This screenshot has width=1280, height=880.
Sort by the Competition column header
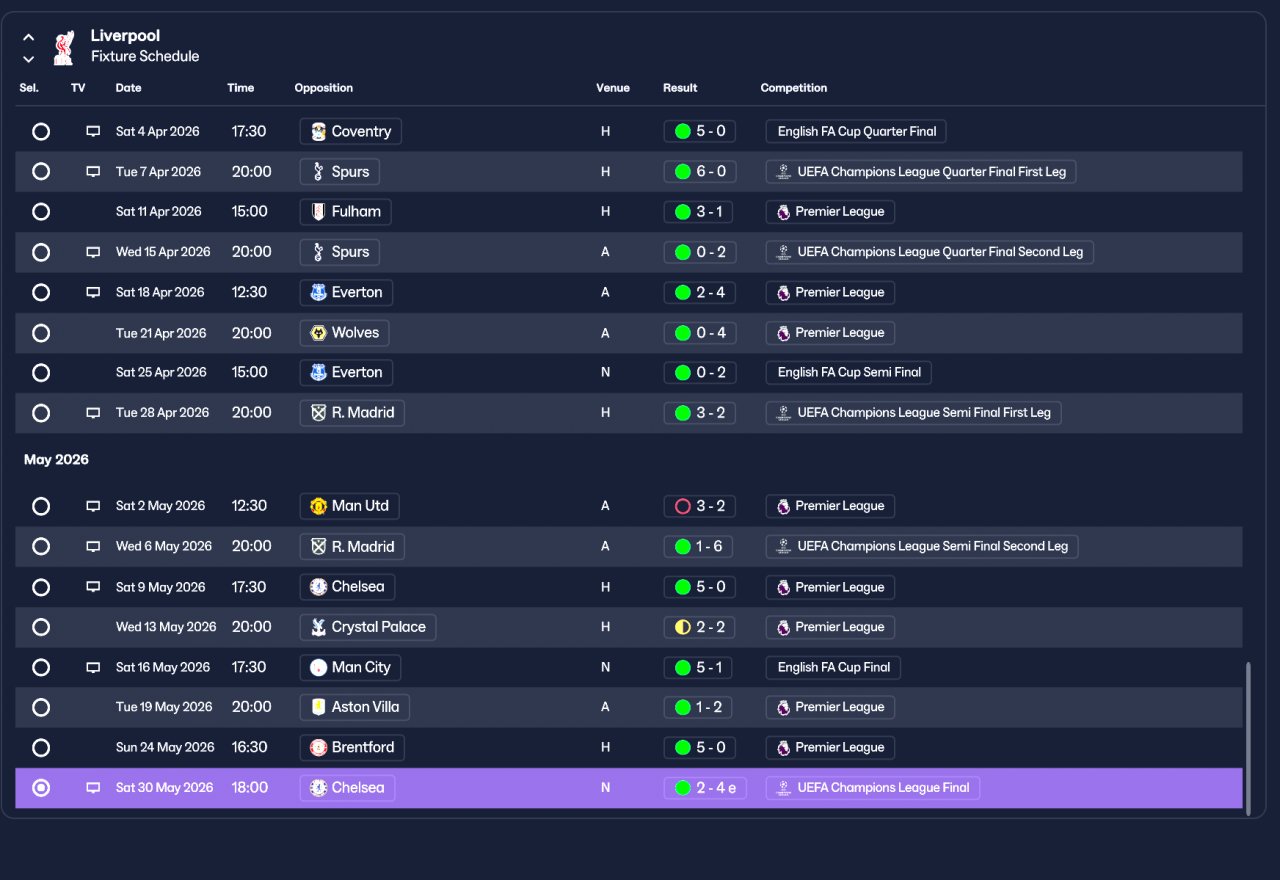click(x=794, y=88)
